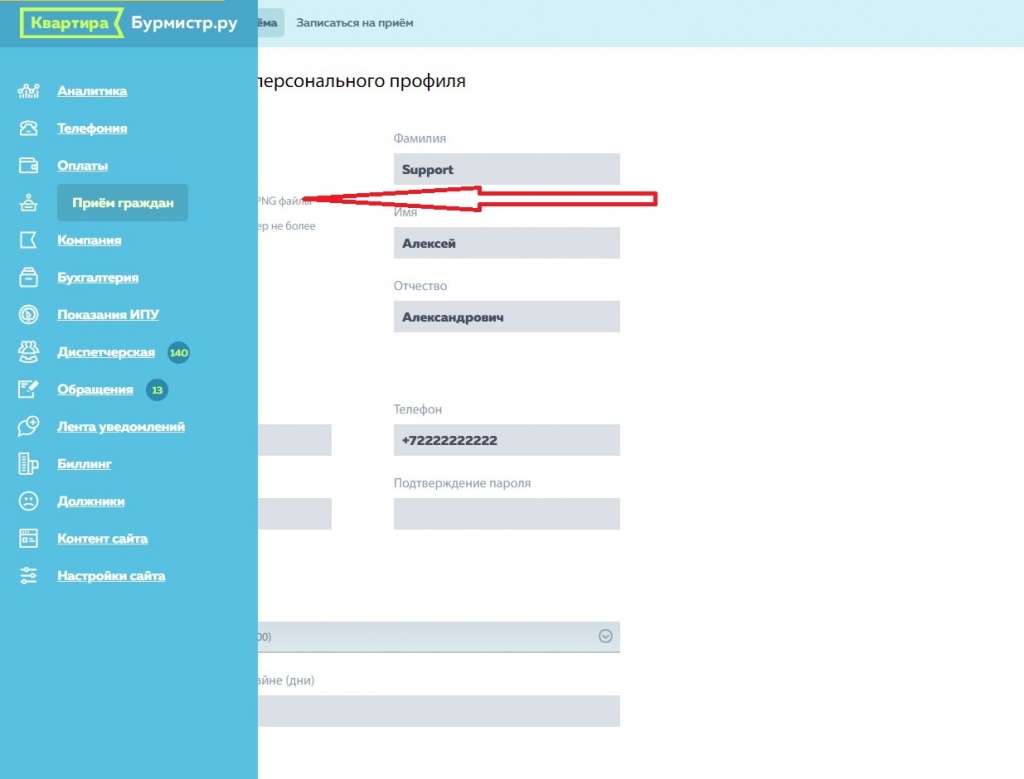
Task: Click the Оплаты wallet icon
Action: 28,165
